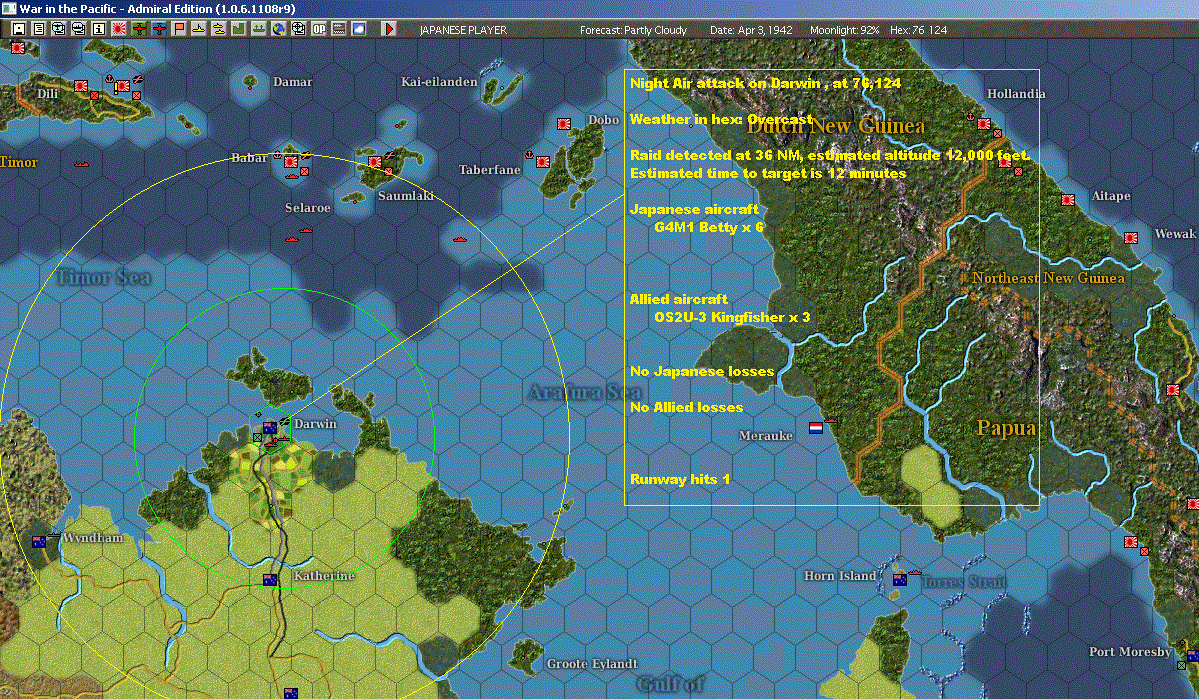Click the red play arrow icon
The height and width of the screenshot is (699, 1199).
pyautogui.click(x=388, y=29)
